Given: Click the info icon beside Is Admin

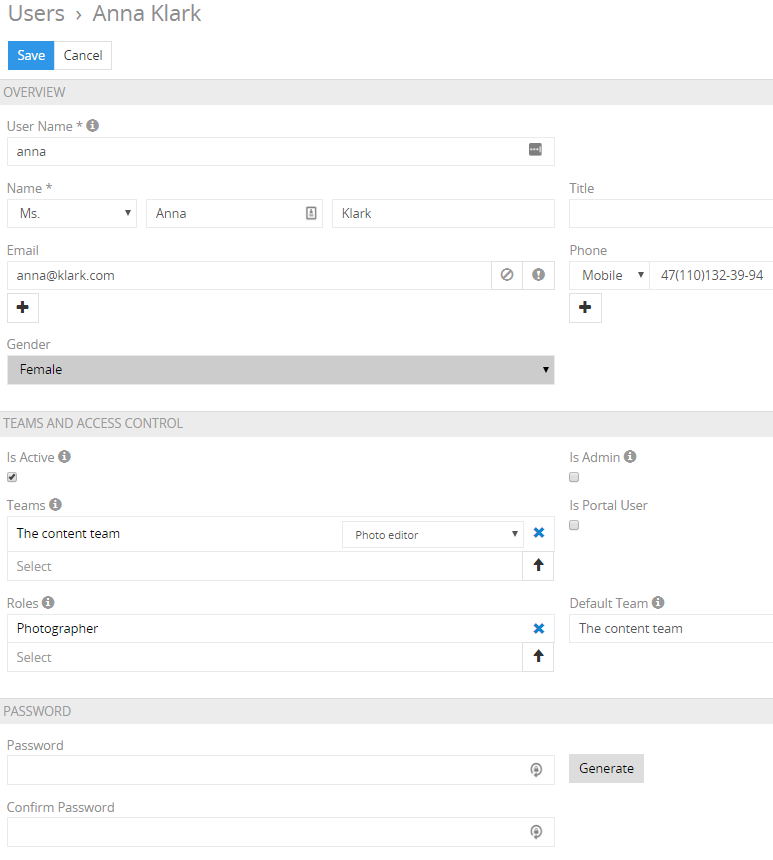Looking at the screenshot, I should coord(630,456).
